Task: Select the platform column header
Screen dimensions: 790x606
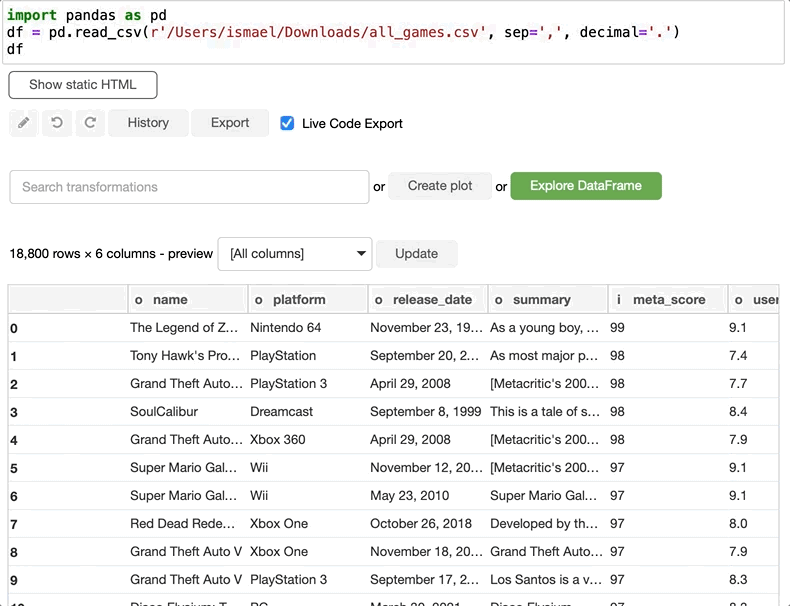Action: (x=298, y=300)
